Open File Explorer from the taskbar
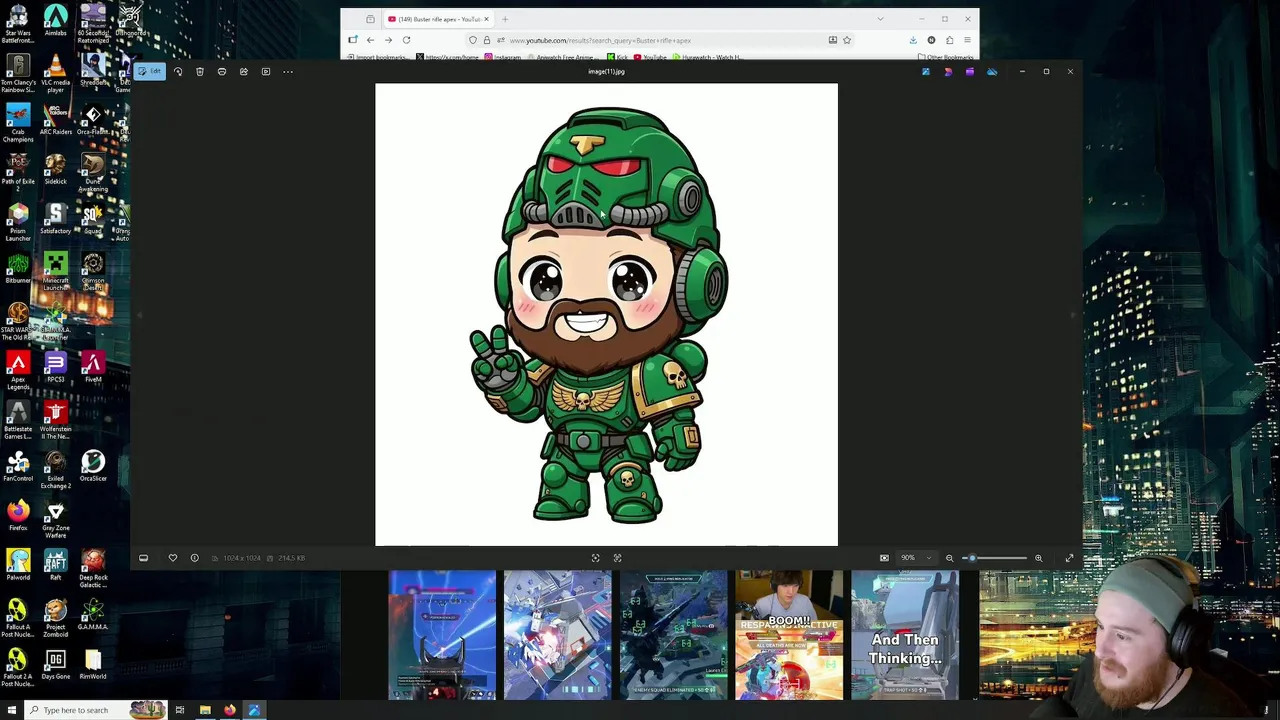 (205, 710)
